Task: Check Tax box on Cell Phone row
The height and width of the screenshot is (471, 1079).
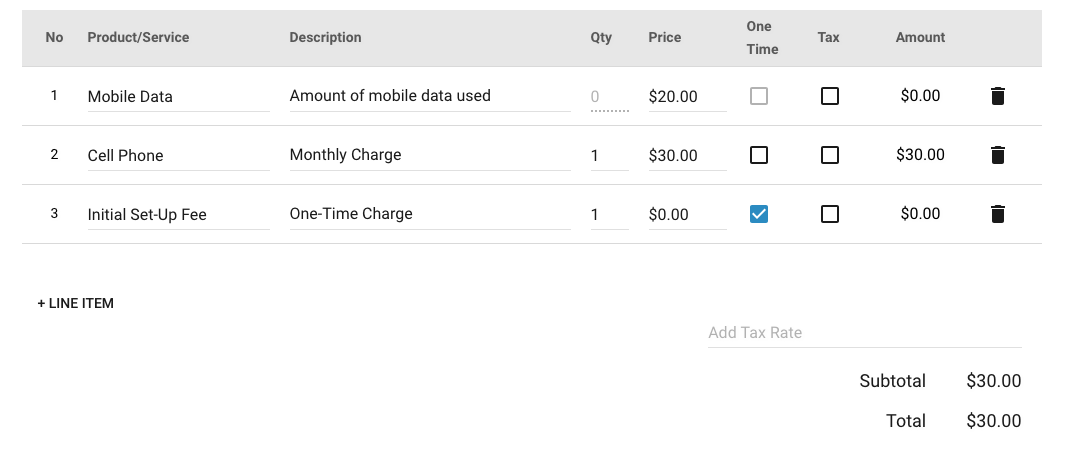Action: [x=830, y=155]
